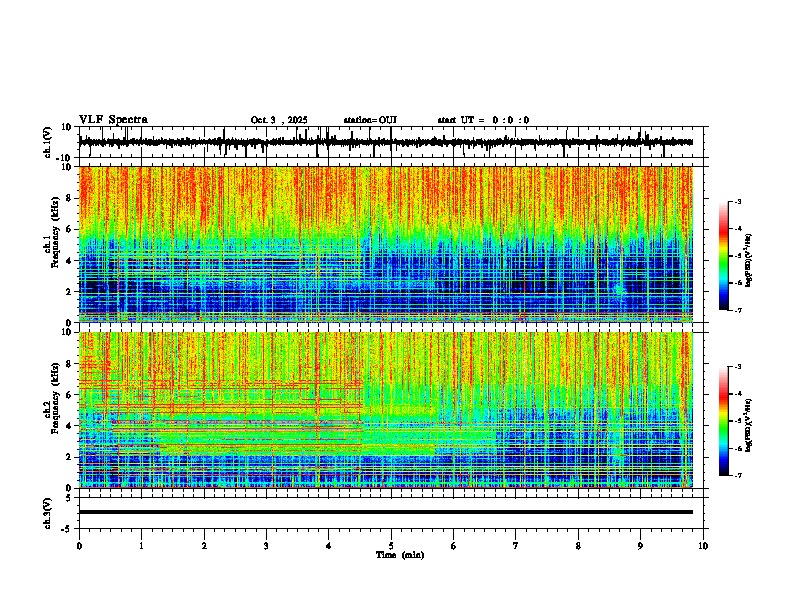792x612 pixels.
Task: Select the date text "Oct. 3 , 2025"
Action: pos(279,120)
